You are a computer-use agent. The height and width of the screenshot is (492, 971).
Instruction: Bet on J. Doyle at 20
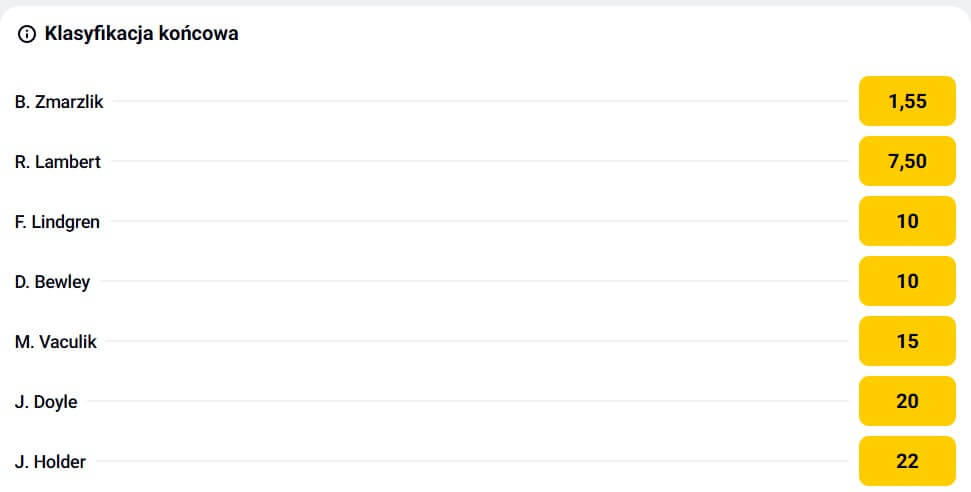tap(907, 402)
